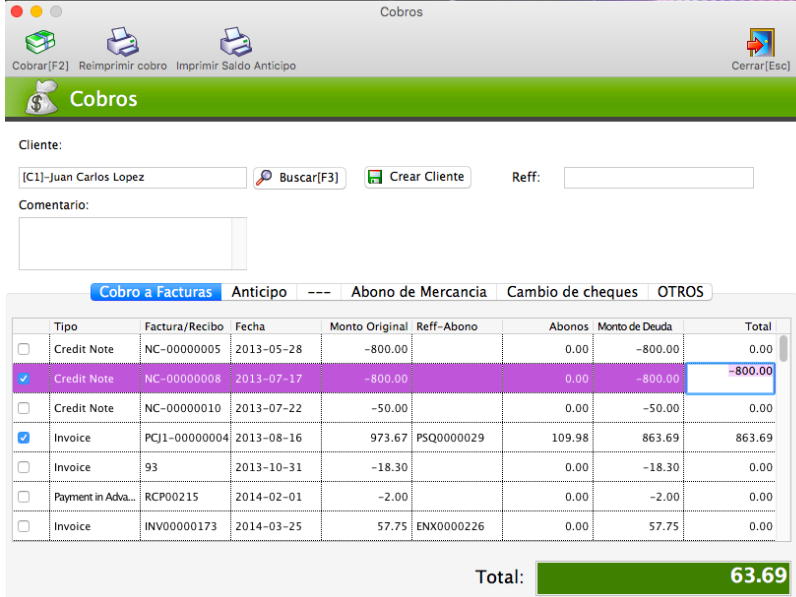Click the comment box's scrollbar track
Image resolution: width=796 pixels, height=597 pixels.
(x=239, y=244)
